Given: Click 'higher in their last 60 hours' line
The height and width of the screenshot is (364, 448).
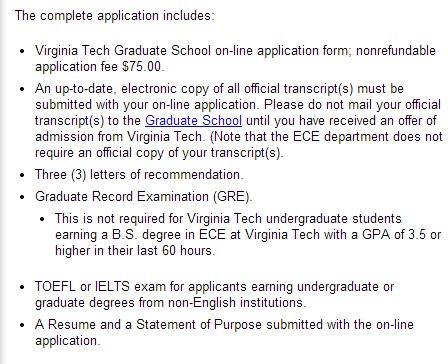Looking at the screenshot, I should (135, 251).
